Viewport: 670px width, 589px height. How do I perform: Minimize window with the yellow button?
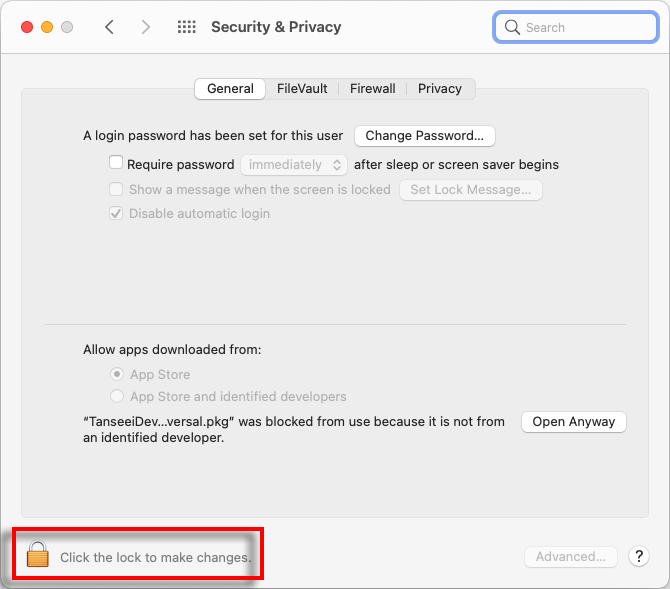pos(47,27)
